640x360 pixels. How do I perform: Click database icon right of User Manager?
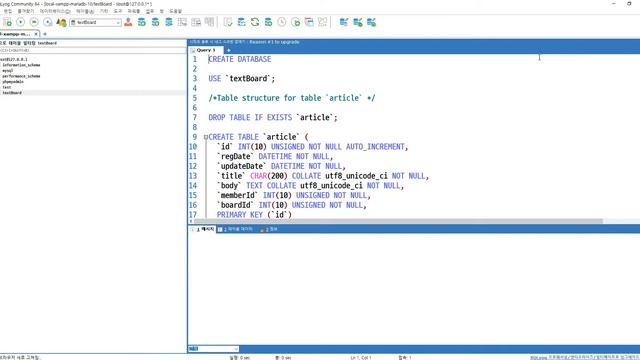[142, 22]
